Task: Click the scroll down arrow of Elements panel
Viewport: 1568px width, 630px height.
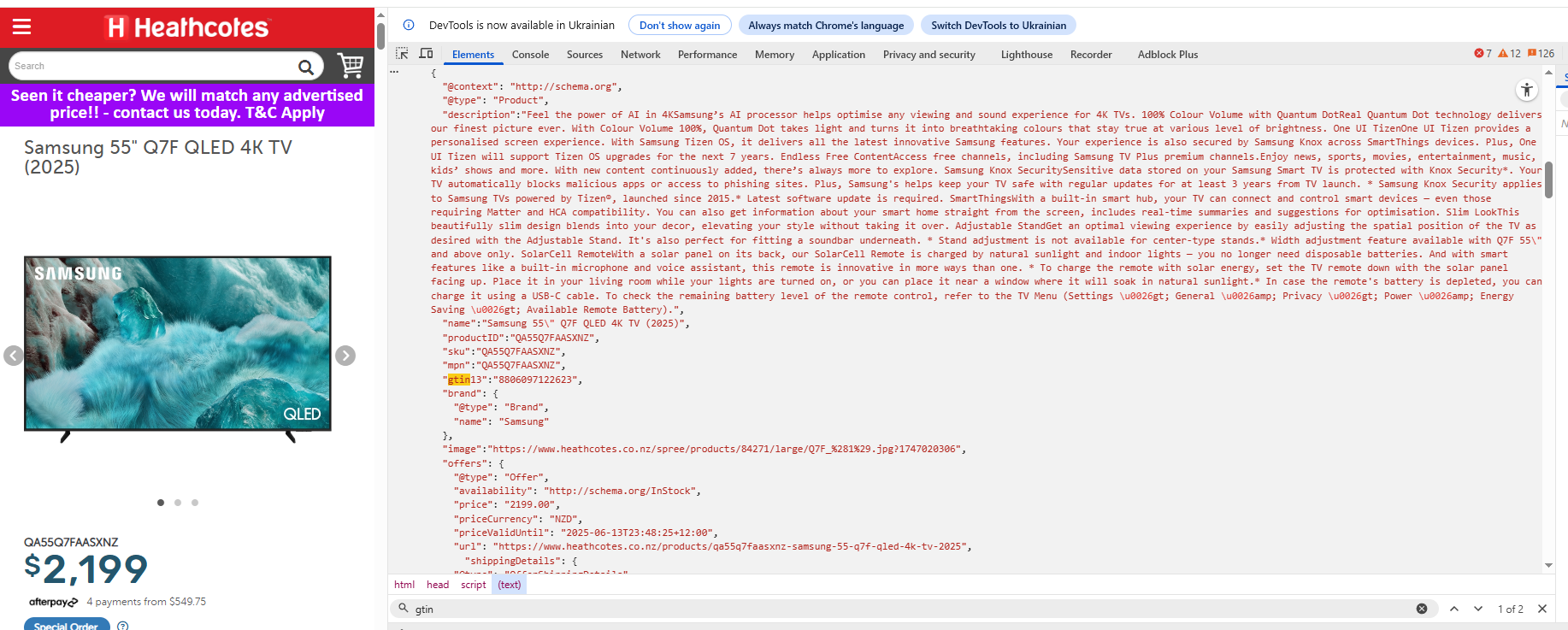Action: pos(1548,566)
